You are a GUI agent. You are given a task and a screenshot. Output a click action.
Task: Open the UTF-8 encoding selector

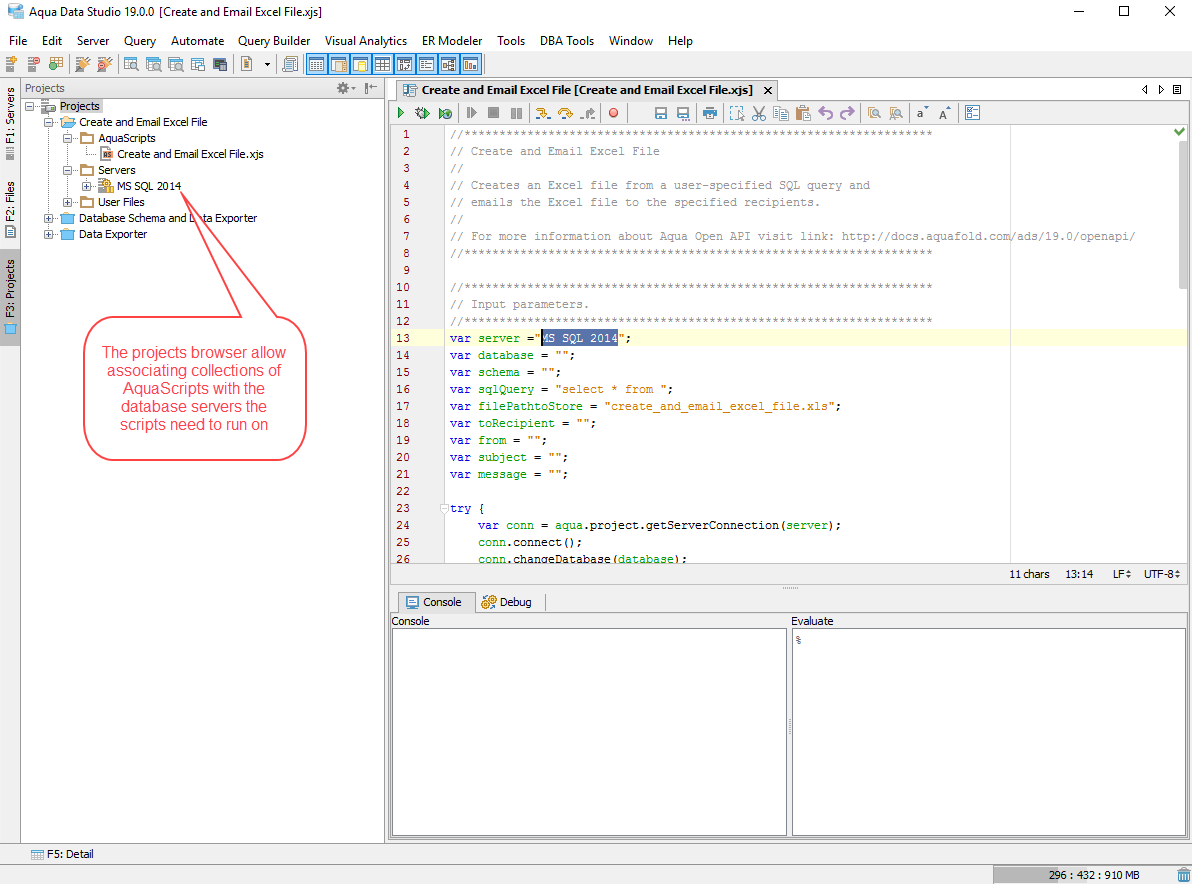tap(1162, 574)
